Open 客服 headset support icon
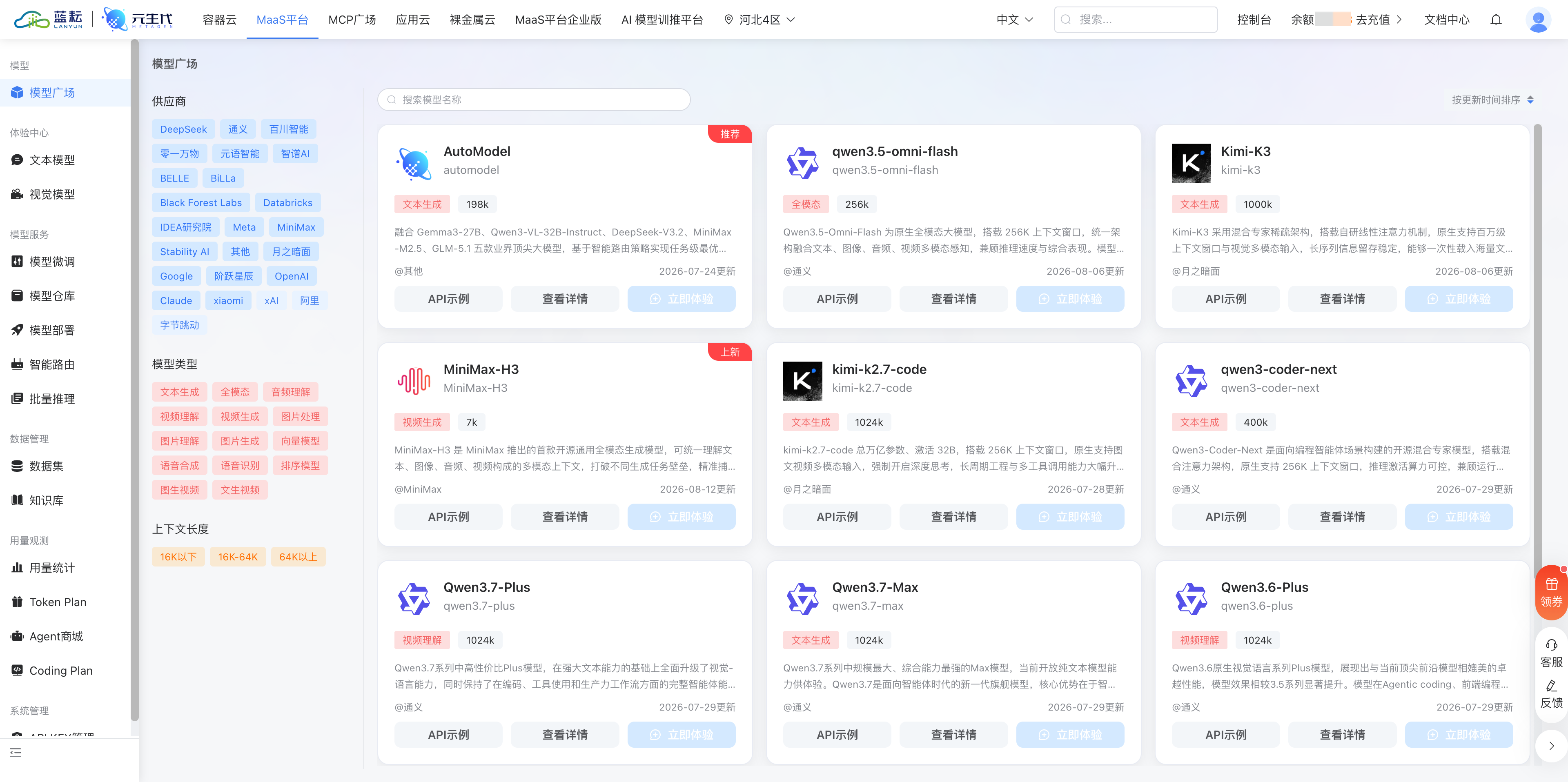Image resolution: width=1568 pixels, height=782 pixels. 1551,645
